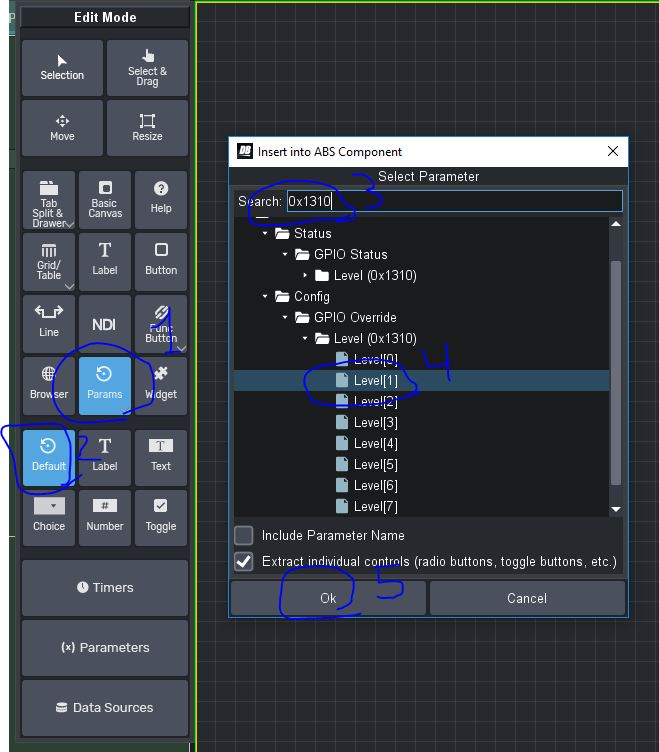Choose the Widget component
The image size is (659, 752).
[161, 386]
